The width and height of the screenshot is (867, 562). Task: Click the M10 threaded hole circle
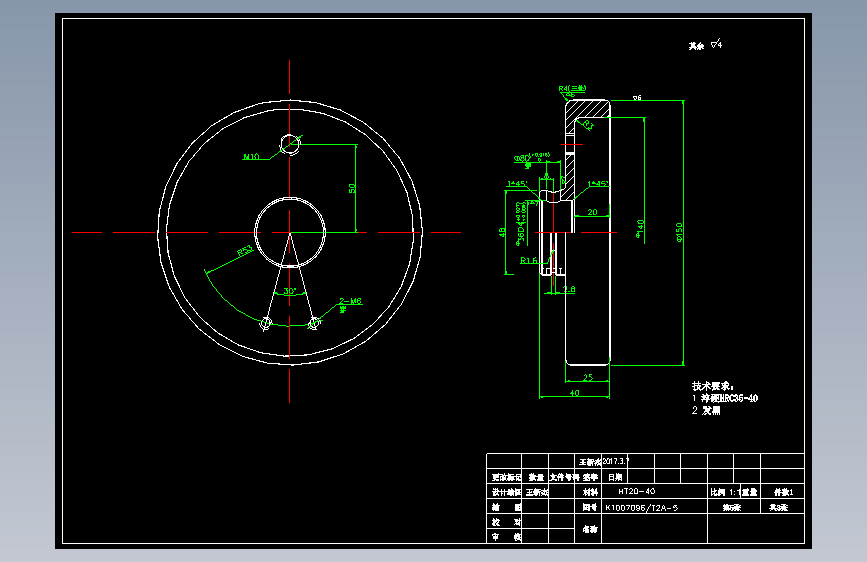[x=290, y=145]
